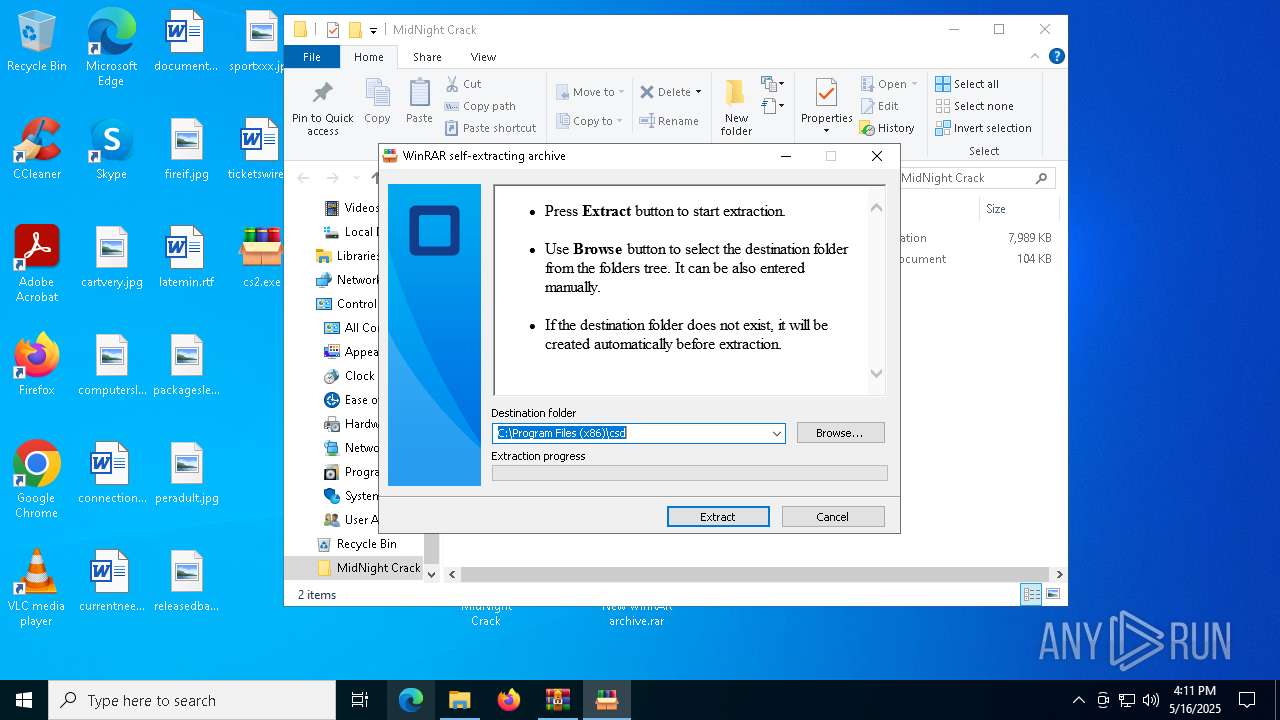Switch to Large icons view icon
The width and height of the screenshot is (1280, 720).
coord(1052,594)
